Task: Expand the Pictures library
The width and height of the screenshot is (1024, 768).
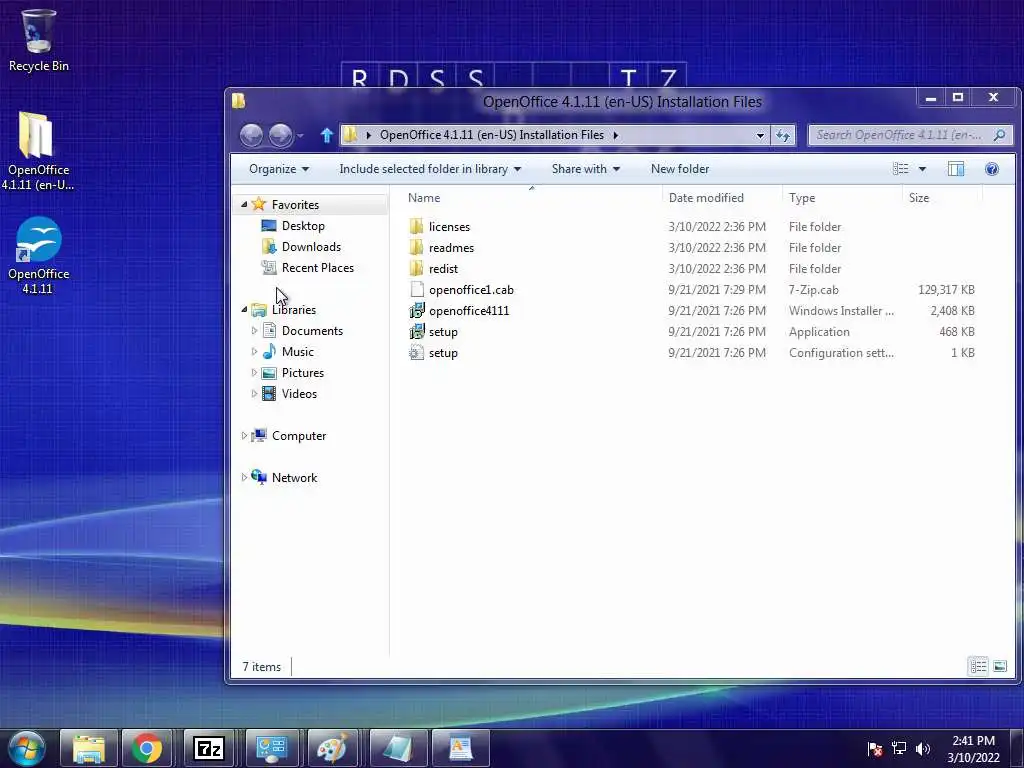Action: (x=254, y=373)
